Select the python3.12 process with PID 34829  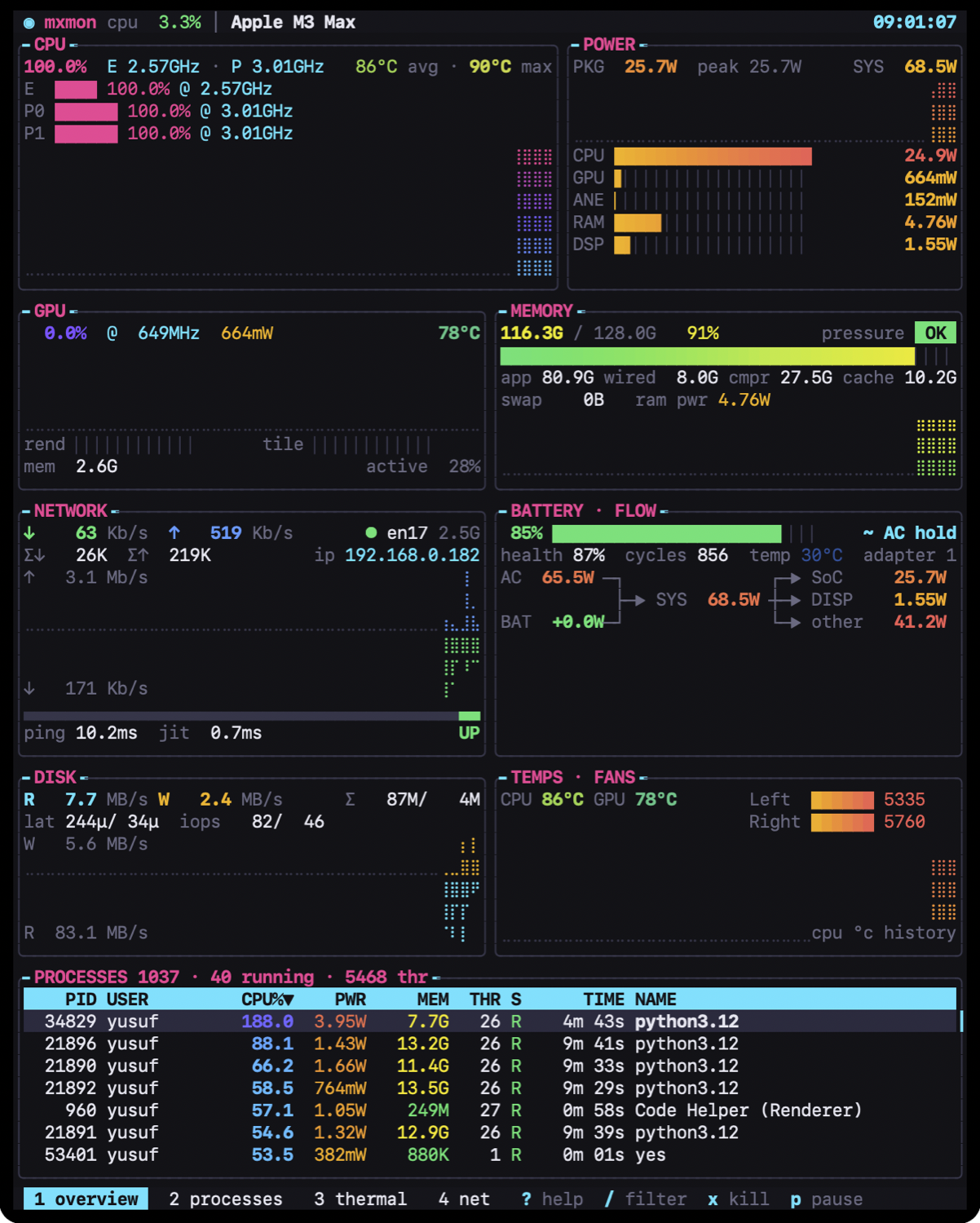point(490,1021)
